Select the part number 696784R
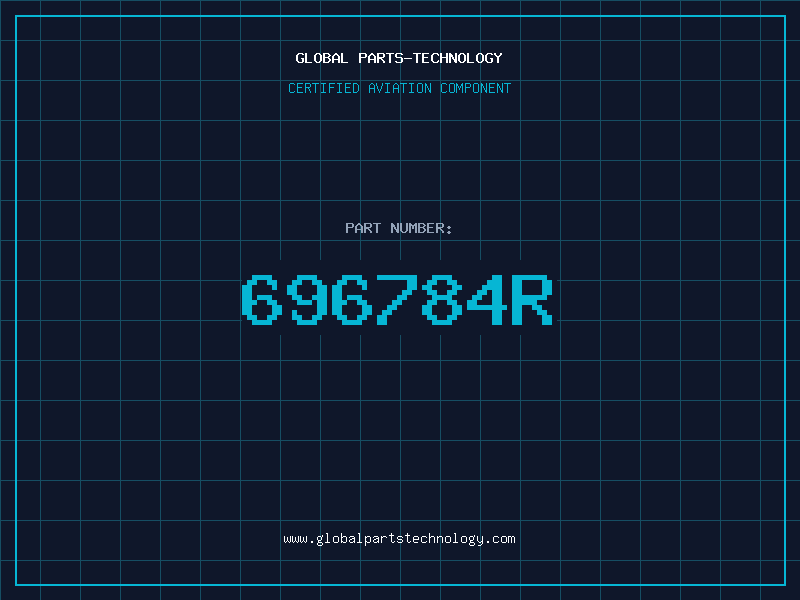 pos(397,300)
